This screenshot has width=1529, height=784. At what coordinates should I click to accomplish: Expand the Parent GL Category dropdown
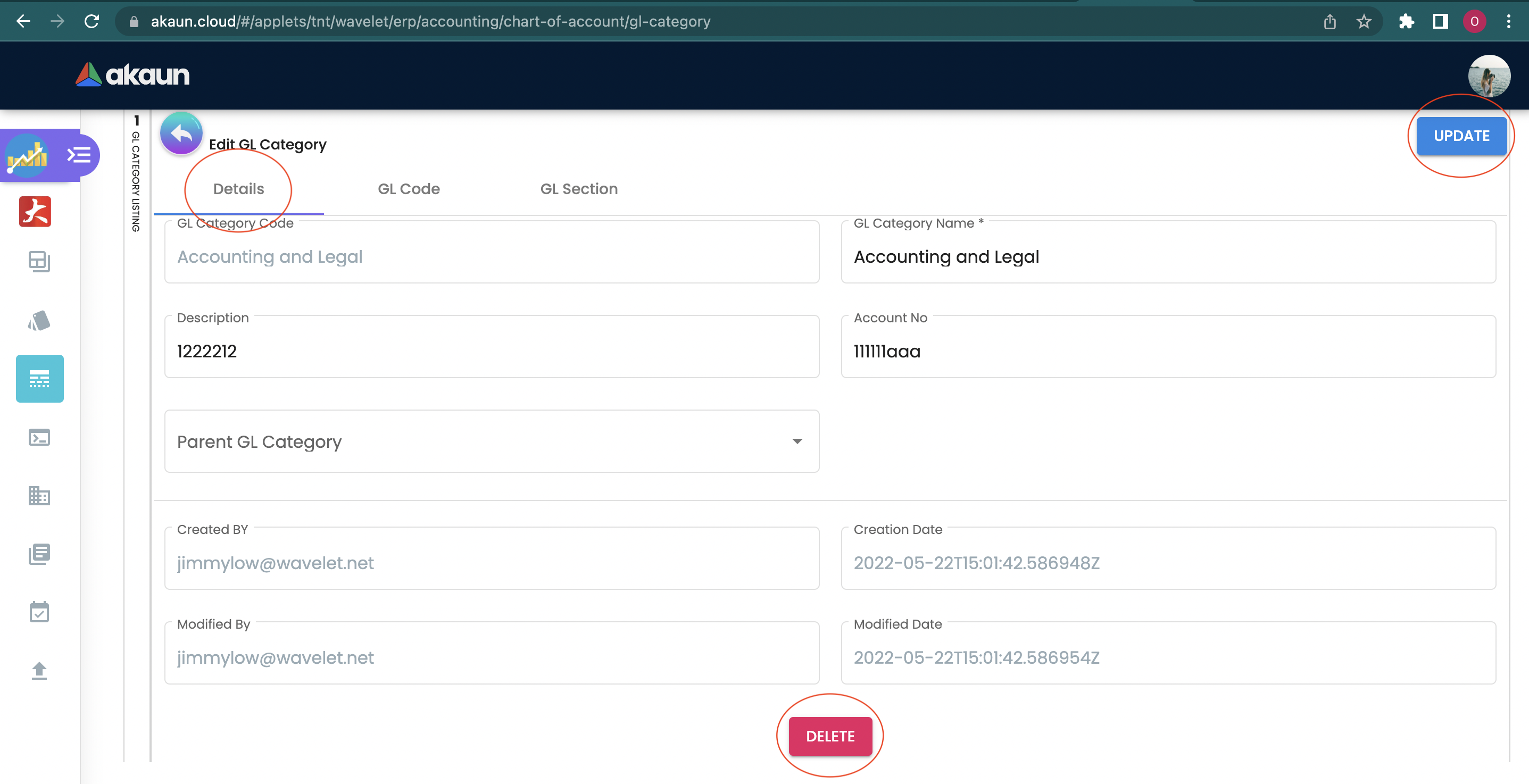tap(492, 441)
